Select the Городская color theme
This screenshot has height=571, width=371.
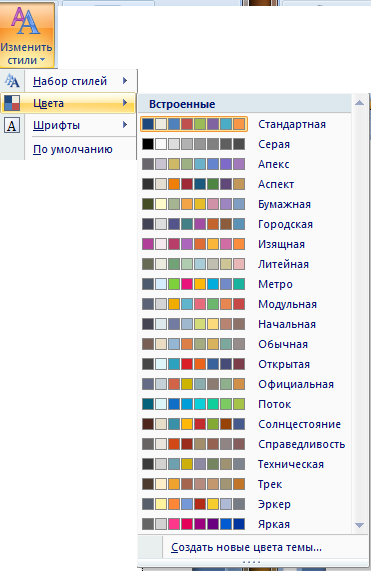pyautogui.click(x=245, y=224)
